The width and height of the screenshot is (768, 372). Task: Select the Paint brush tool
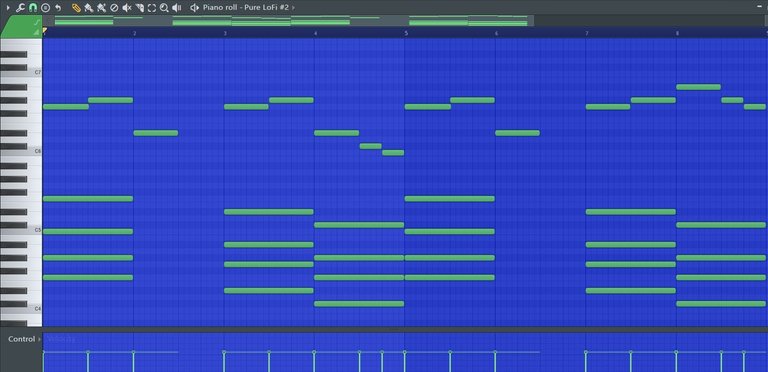(89, 8)
